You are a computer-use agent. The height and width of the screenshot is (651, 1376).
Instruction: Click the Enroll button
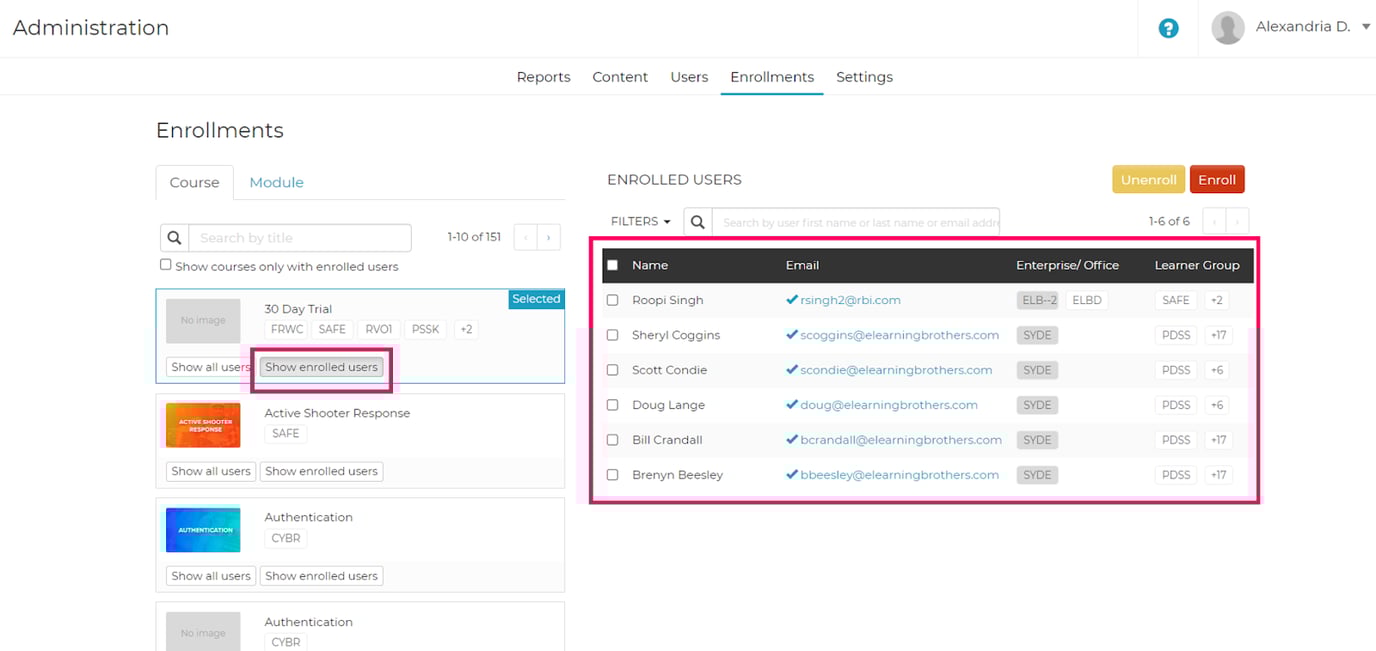(1217, 179)
